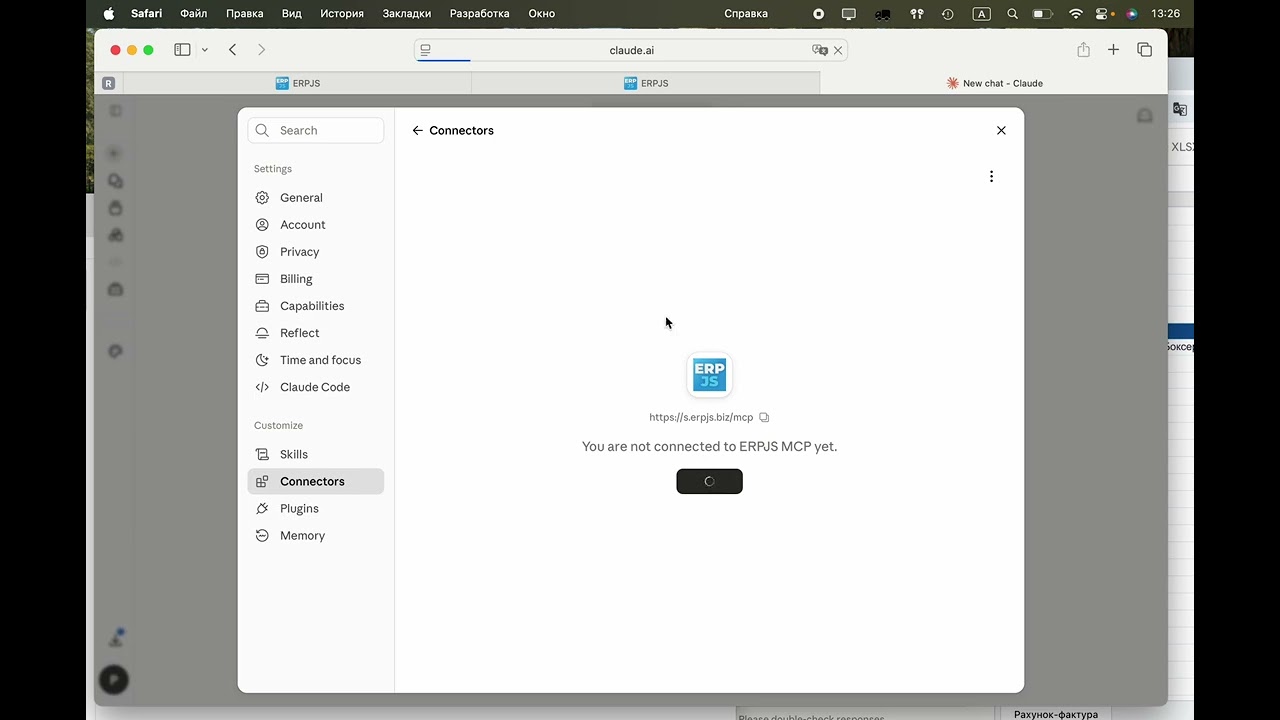Close the settings dialog

pyautogui.click(x=1001, y=130)
